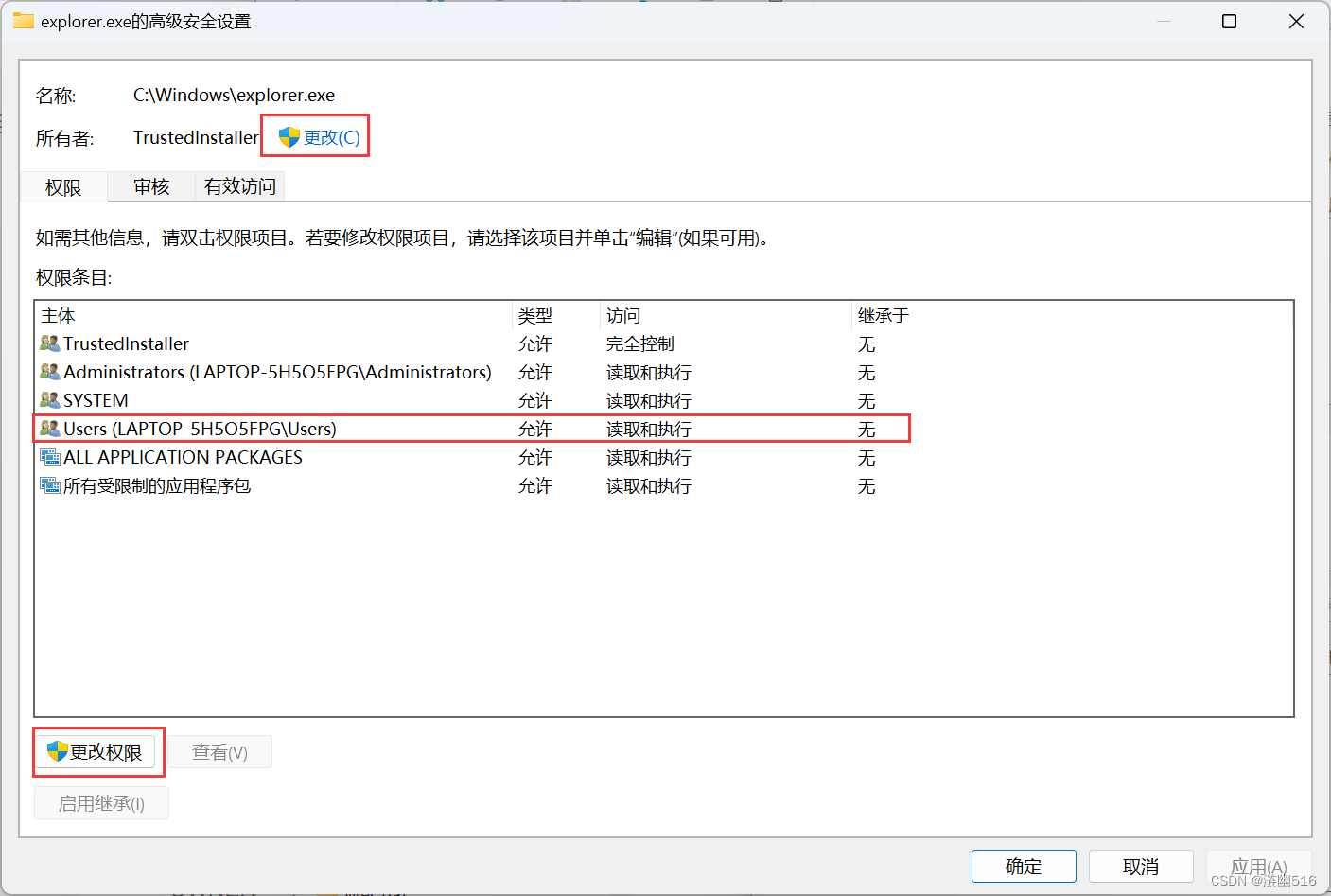Switch to the 权限 tab
The image size is (1331, 896).
point(63,187)
